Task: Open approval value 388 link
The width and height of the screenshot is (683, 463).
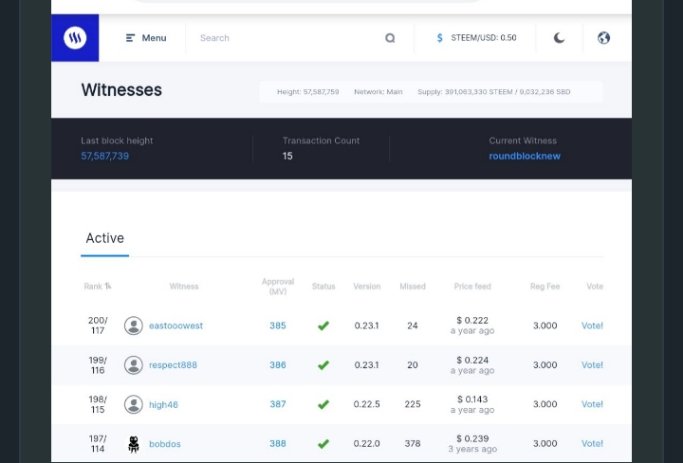Action: pos(278,443)
